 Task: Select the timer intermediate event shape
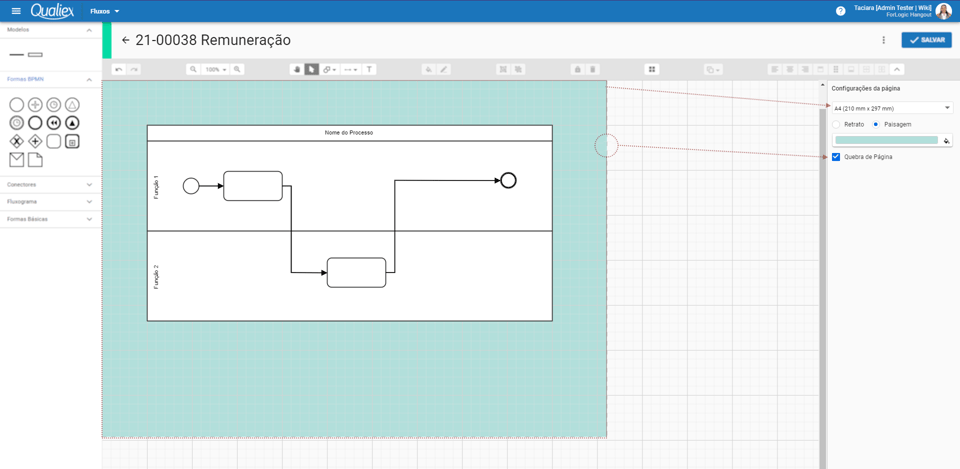(17, 123)
